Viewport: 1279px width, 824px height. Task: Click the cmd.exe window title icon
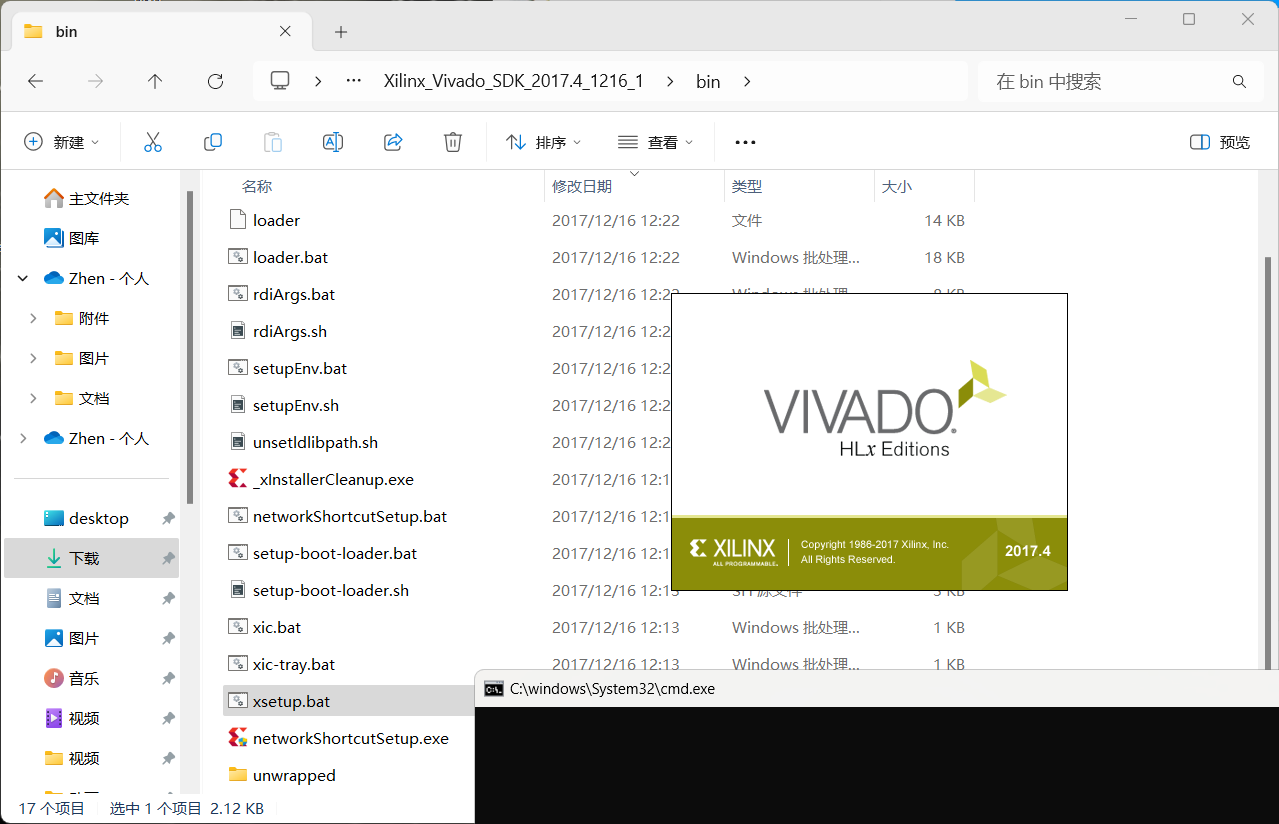(493, 688)
